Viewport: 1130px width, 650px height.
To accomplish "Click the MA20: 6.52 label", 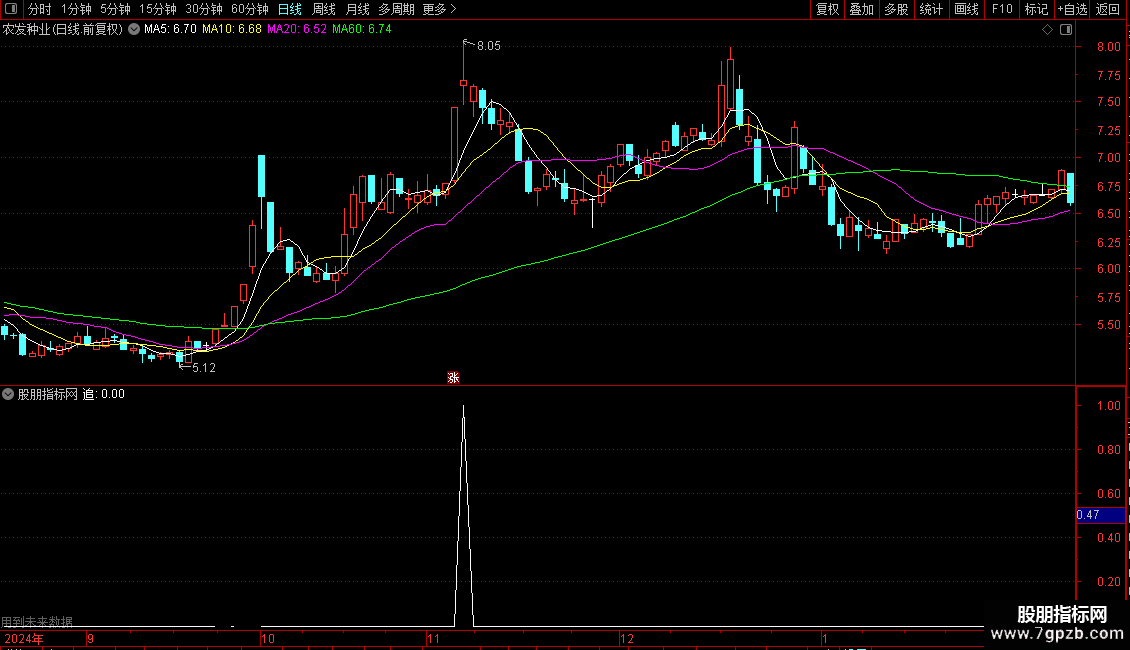I will pos(297,29).
